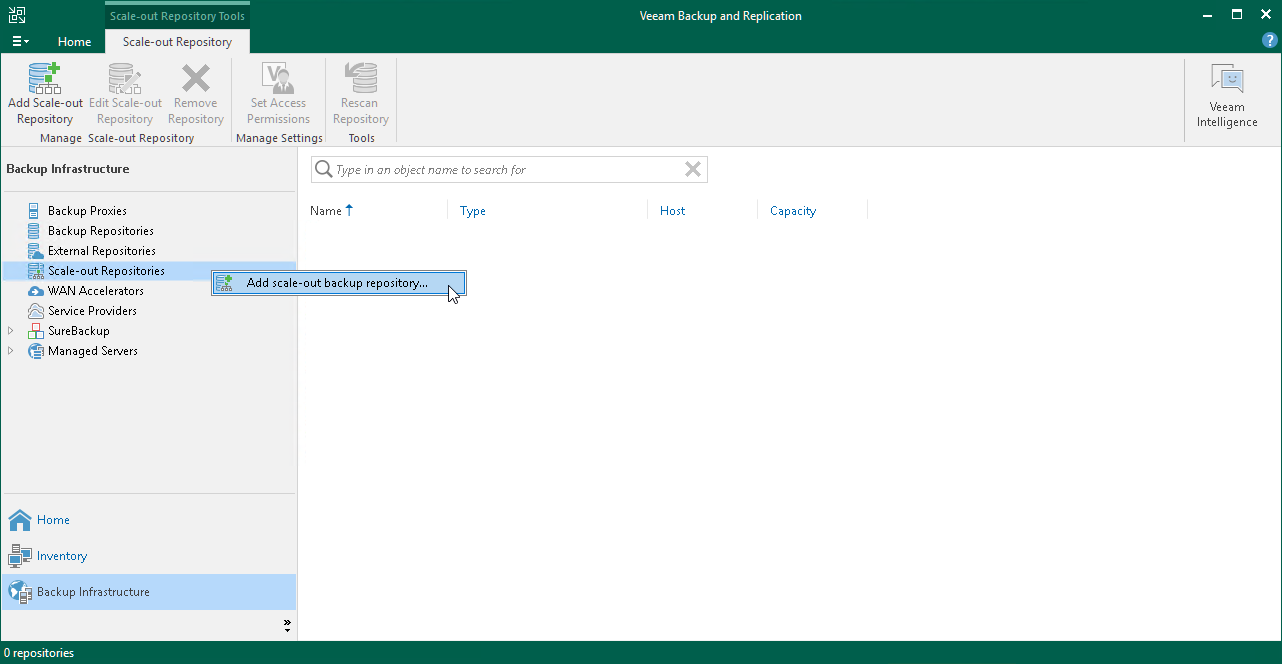Viewport: 1282px width, 664px height.
Task: Select Service Providers node
Action: coord(92,311)
